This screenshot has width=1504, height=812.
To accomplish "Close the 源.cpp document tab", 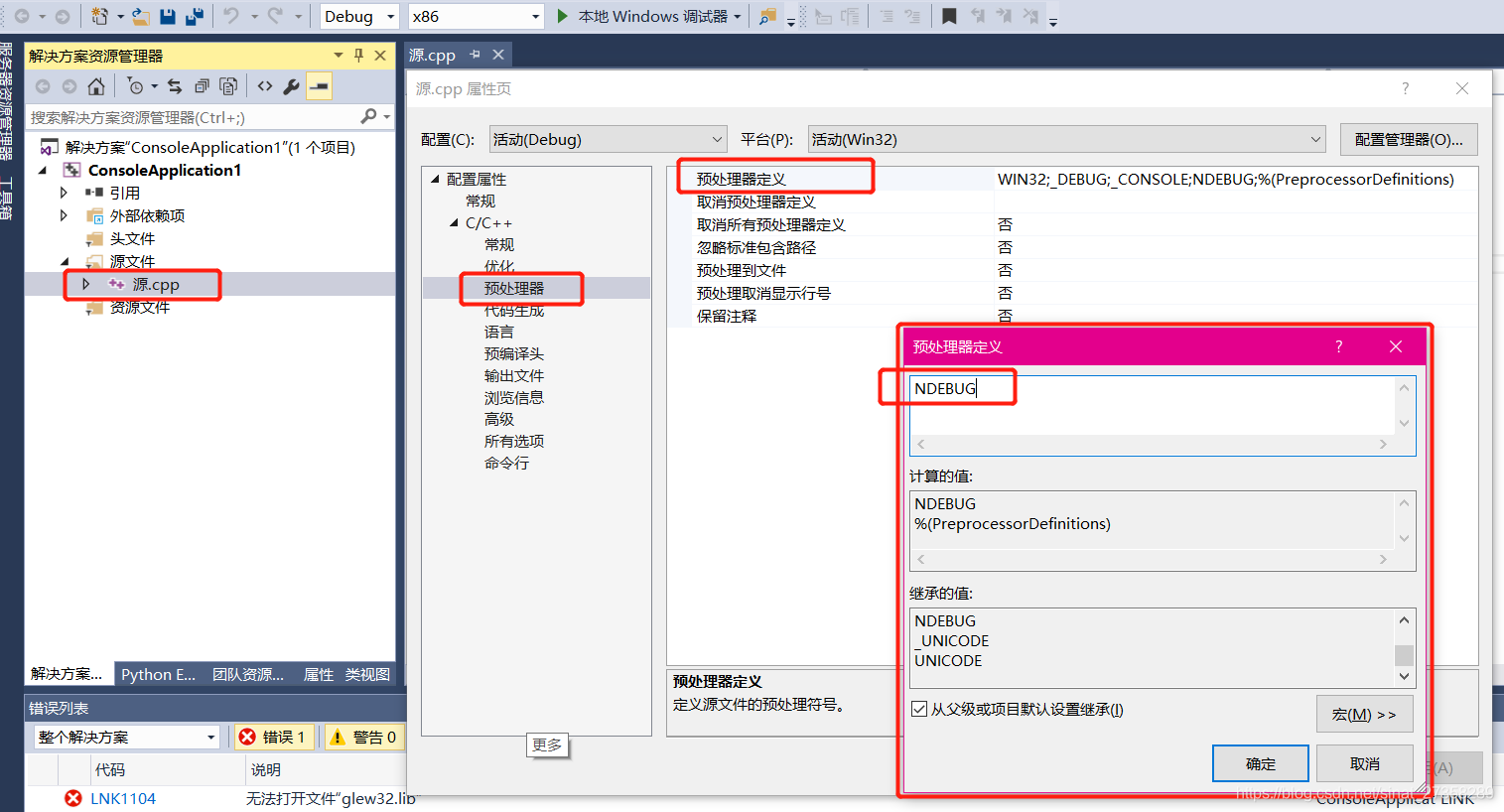I will (x=498, y=55).
